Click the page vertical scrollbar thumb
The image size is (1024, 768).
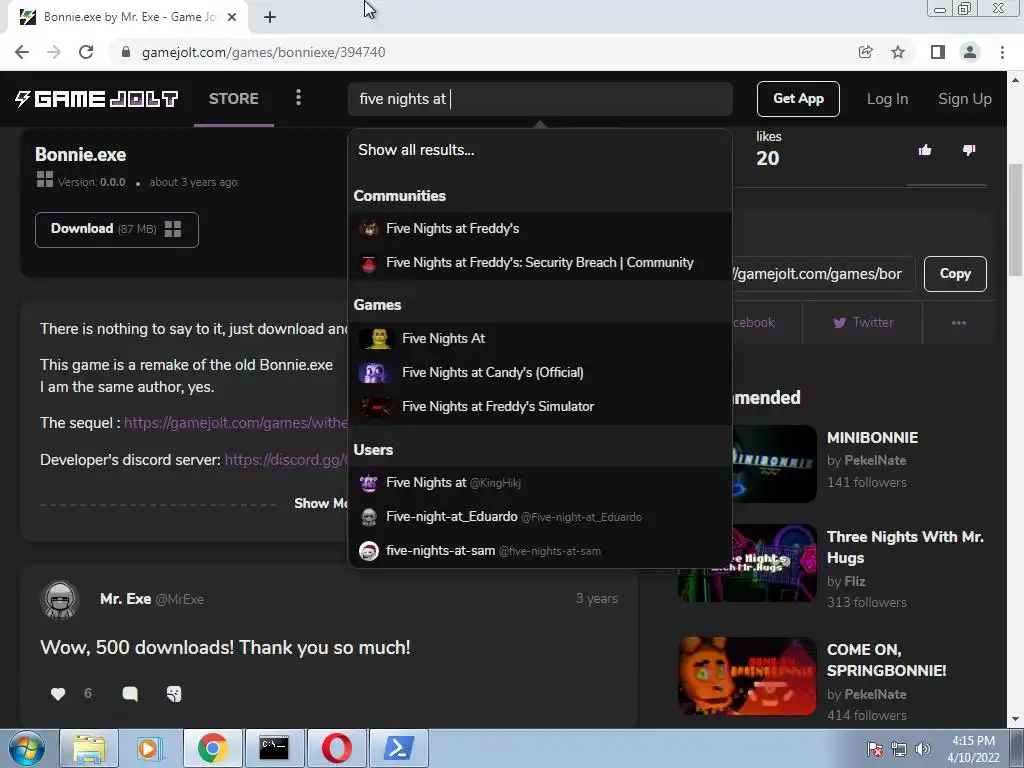(x=1015, y=219)
